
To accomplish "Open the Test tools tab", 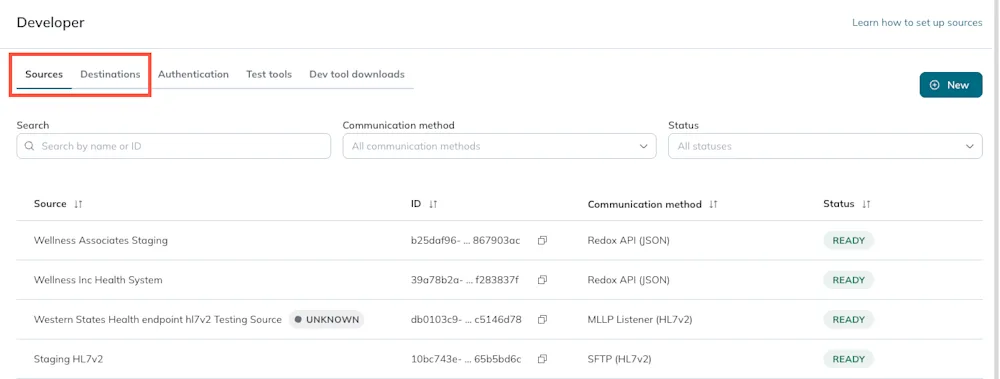I will click(269, 74).
